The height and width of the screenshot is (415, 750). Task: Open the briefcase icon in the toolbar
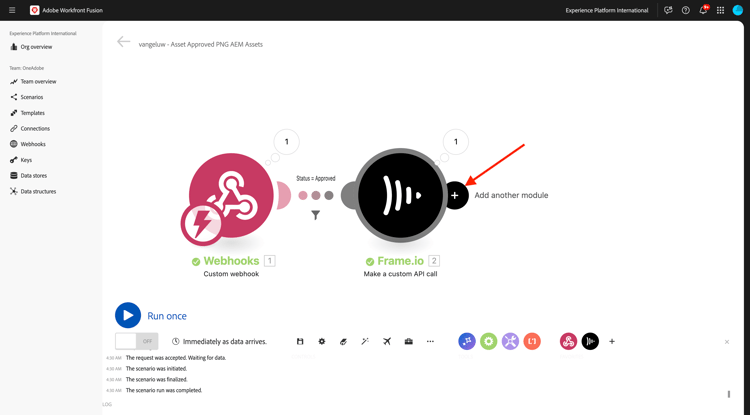pyautogui.click(x=408, y=341)
